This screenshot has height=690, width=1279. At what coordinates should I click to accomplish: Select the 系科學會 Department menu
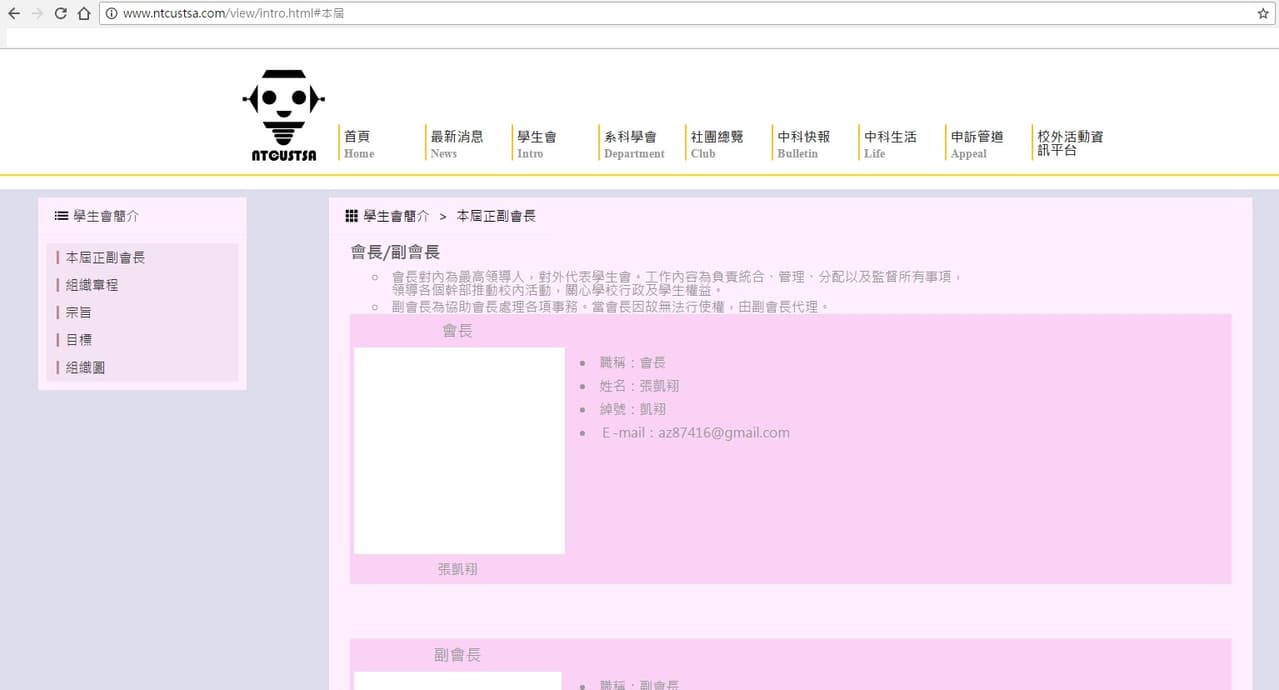tap(634, 144)
